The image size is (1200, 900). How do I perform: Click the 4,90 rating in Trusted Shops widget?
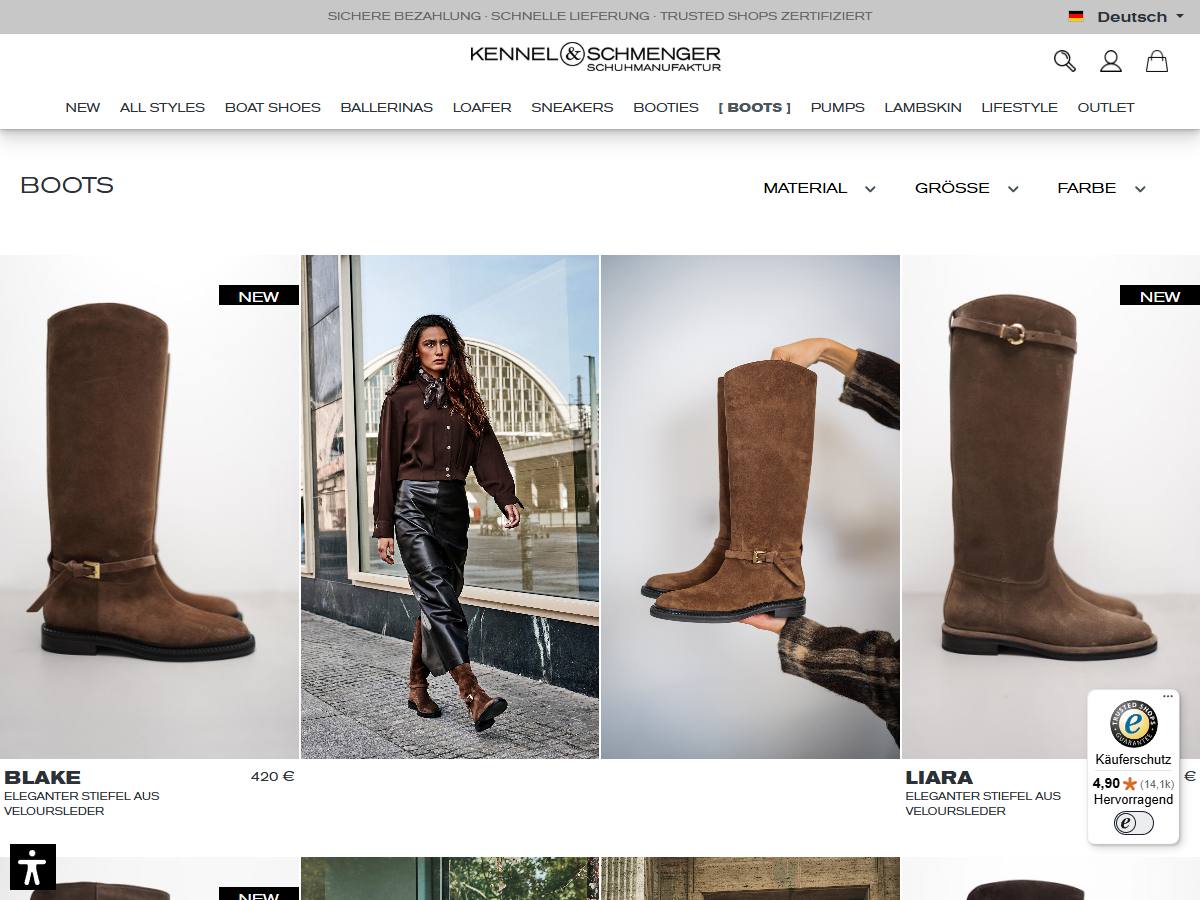(1106, 784)
